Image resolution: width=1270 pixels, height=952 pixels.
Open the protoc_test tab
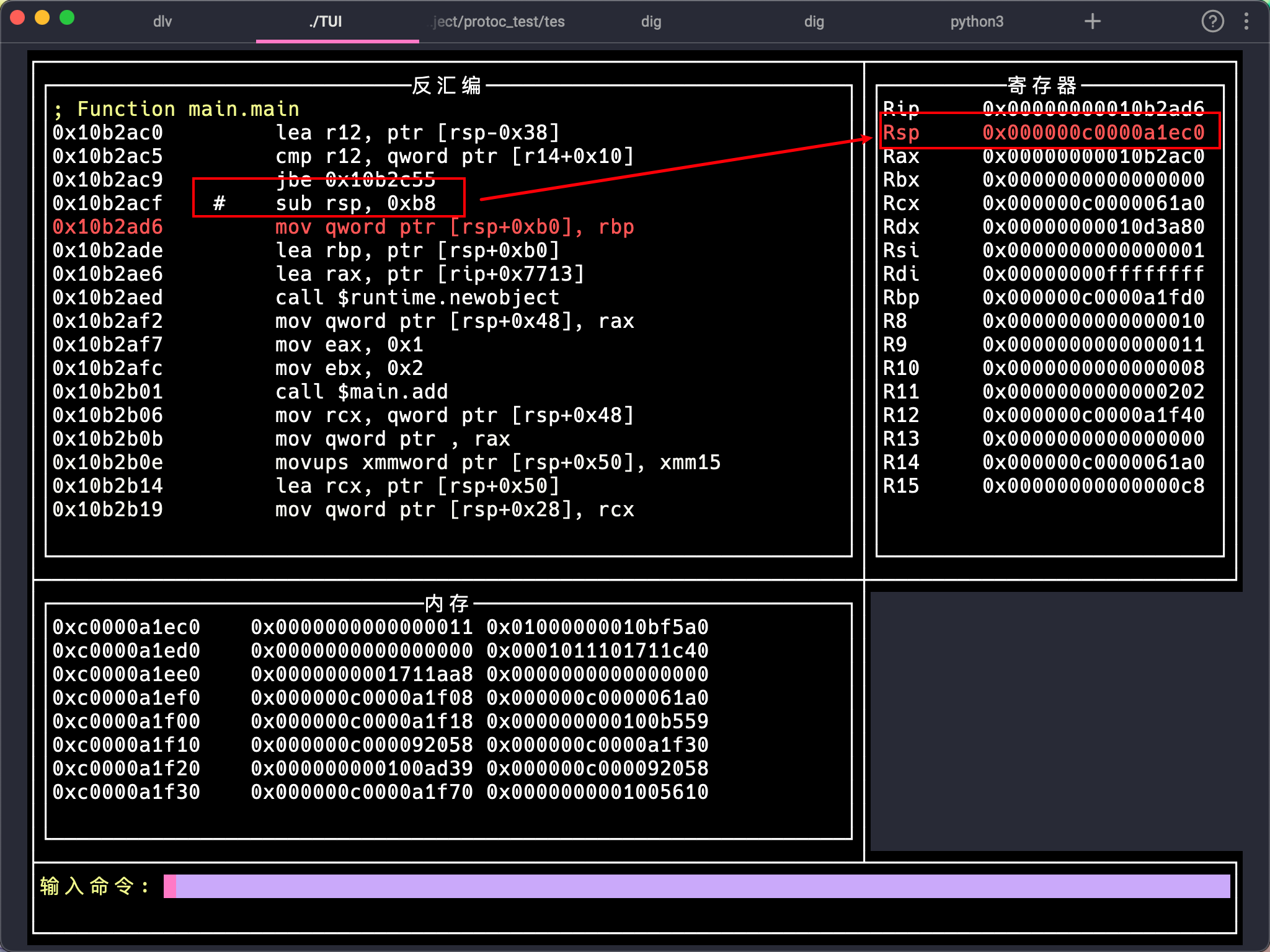click(x=499, y=22)
